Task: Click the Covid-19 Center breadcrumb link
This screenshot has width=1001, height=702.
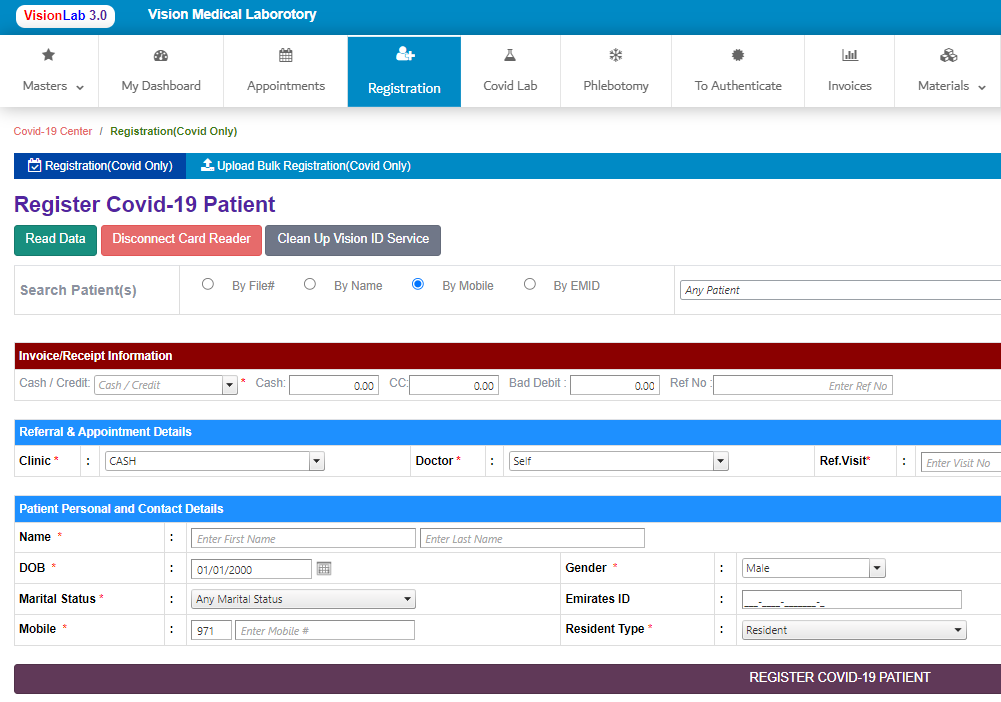Action: [53, 131]
